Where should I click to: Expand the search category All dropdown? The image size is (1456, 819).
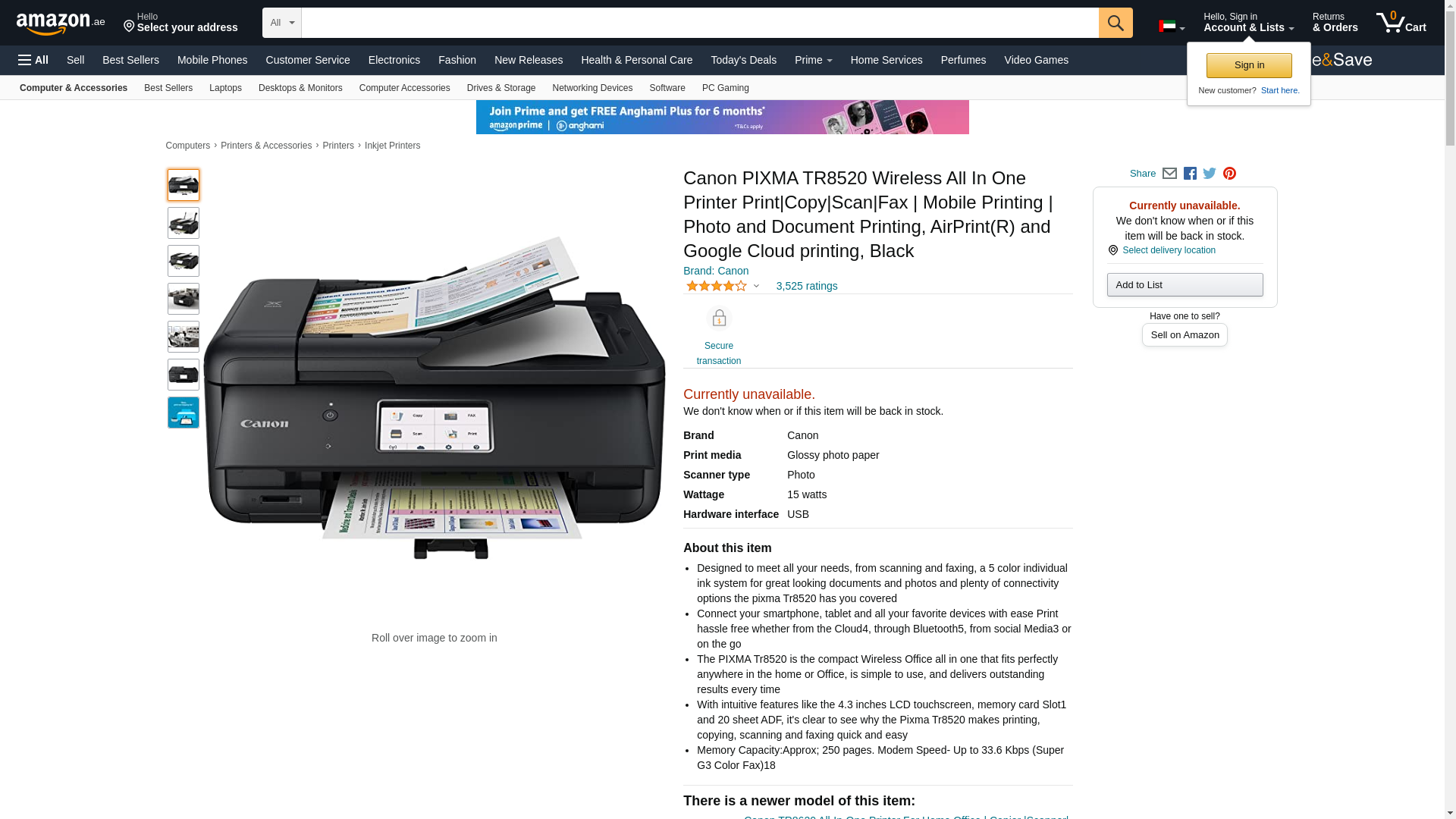click(x=282, y=23)
